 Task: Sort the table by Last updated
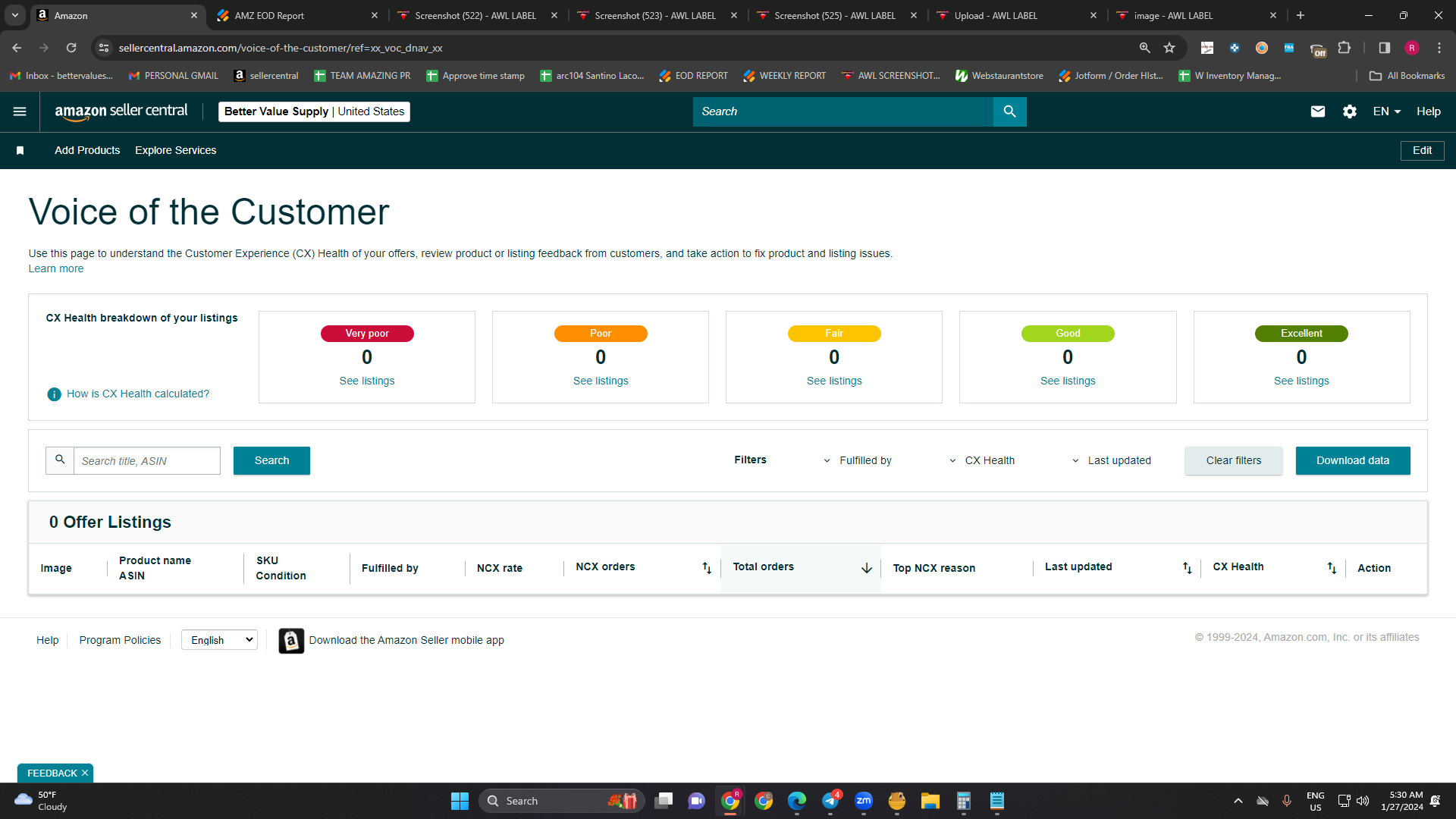coord(1188,568)
